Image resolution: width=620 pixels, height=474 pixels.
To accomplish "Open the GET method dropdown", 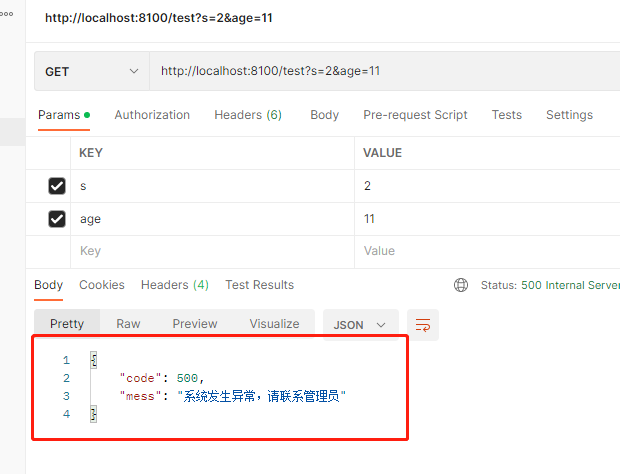I will 92,71.
